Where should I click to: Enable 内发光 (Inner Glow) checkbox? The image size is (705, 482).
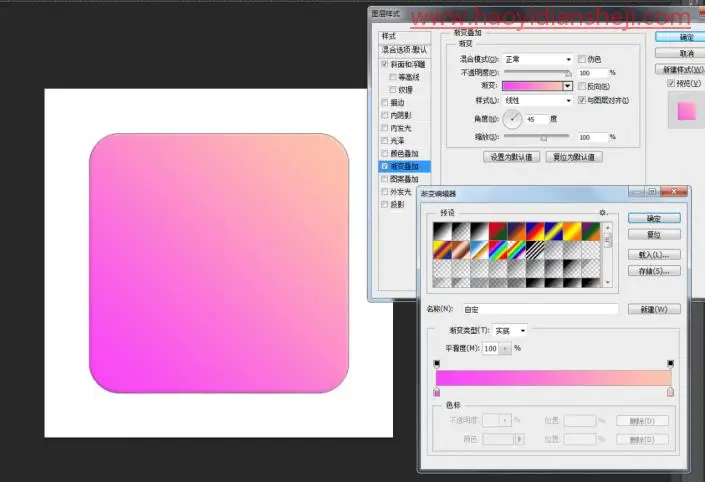(x=384, y=128)
